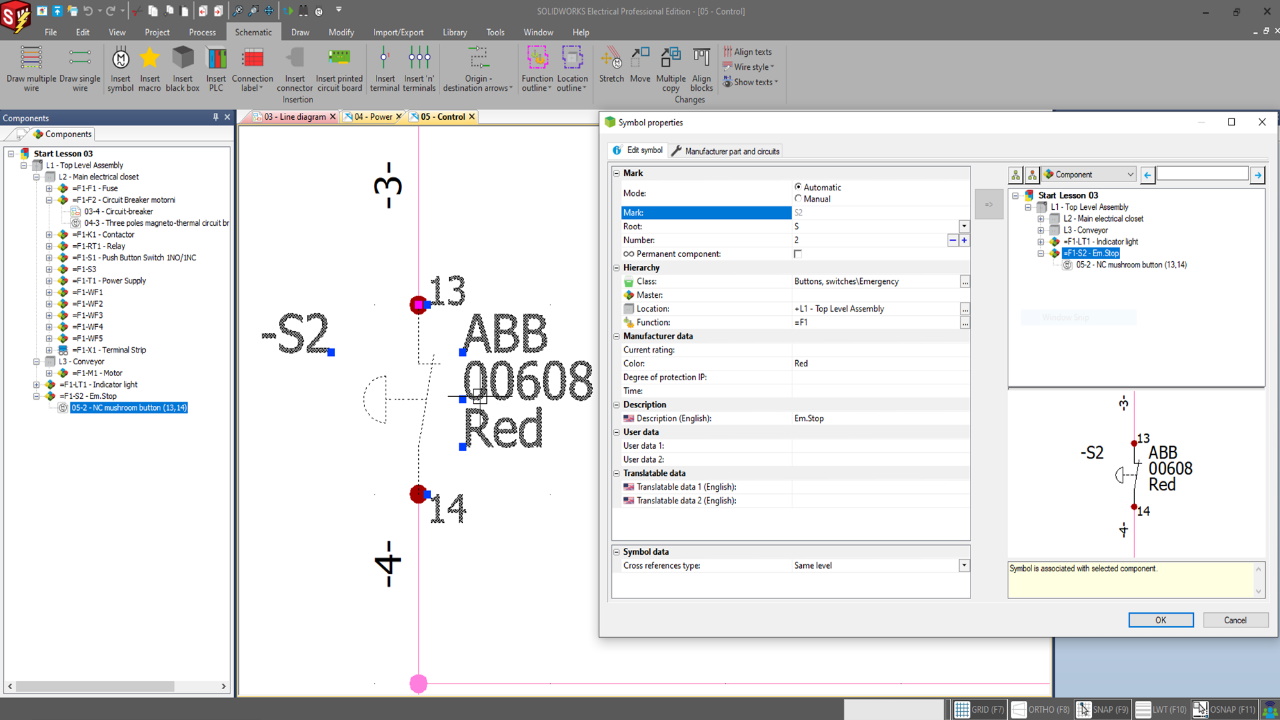Increase Number with plus button

tap(964, 240)
